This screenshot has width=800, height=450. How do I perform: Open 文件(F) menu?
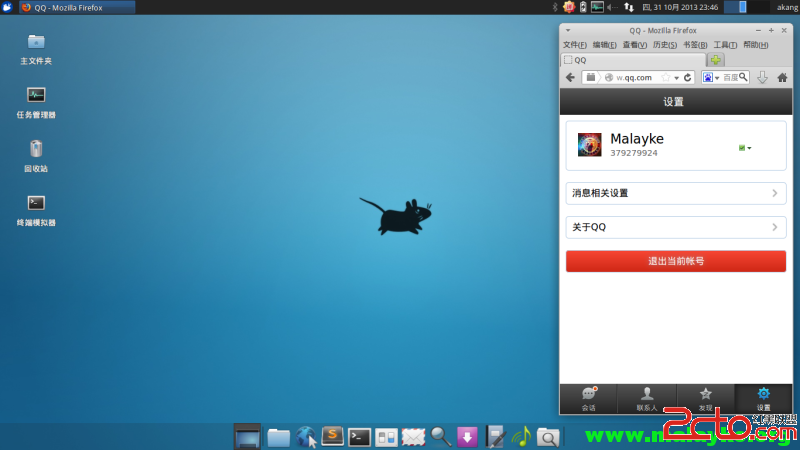click(x=574, y=45)
